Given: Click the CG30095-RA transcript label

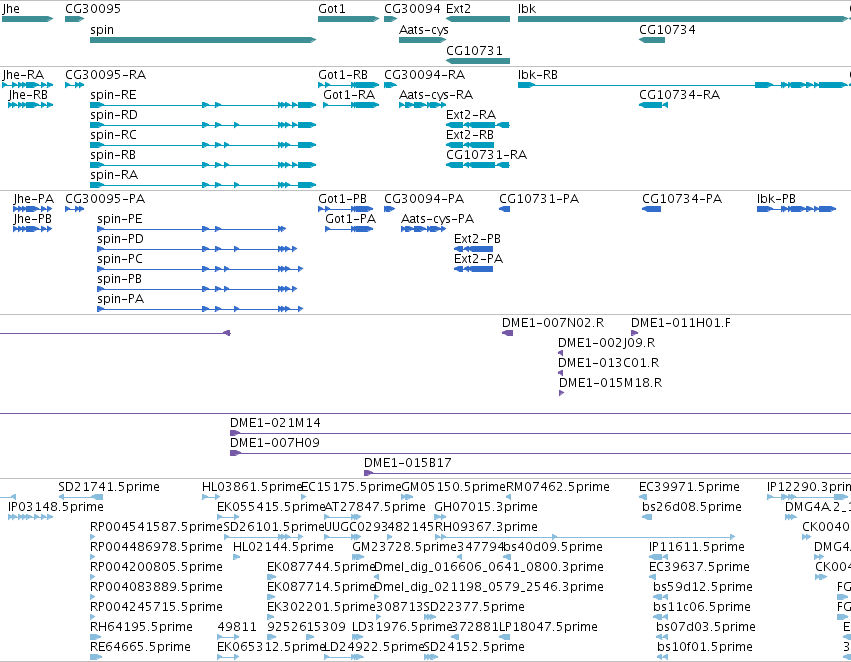Looking at the screenshot, I should (105, 75).
